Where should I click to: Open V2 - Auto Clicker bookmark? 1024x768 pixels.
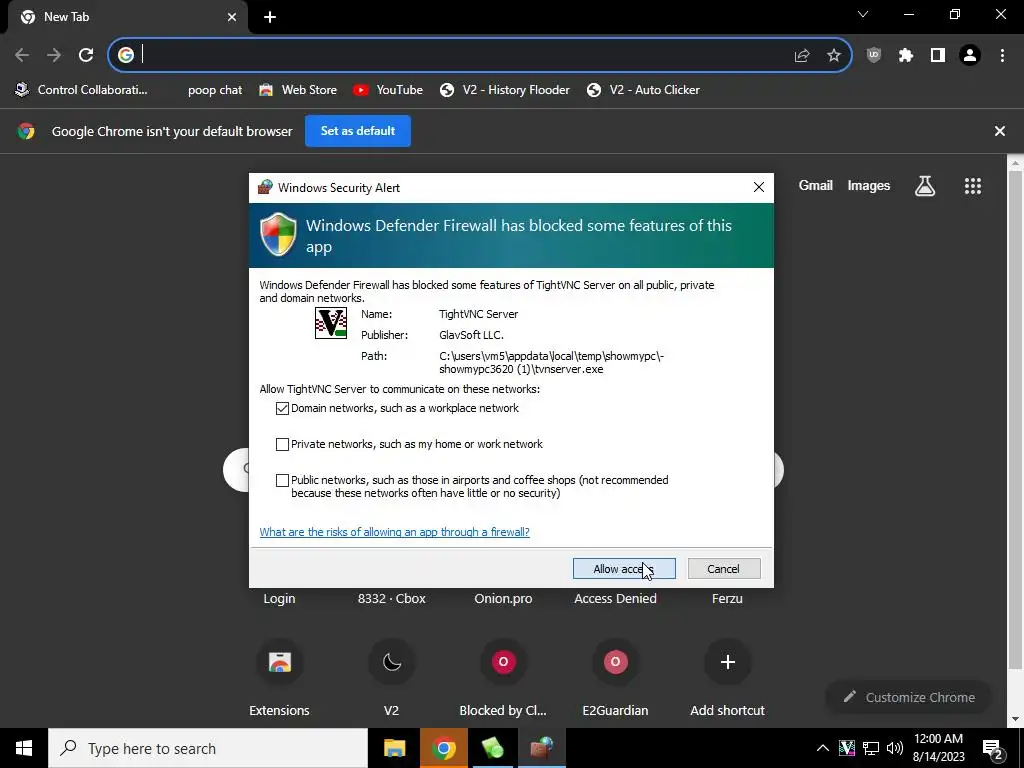[643, 90]
